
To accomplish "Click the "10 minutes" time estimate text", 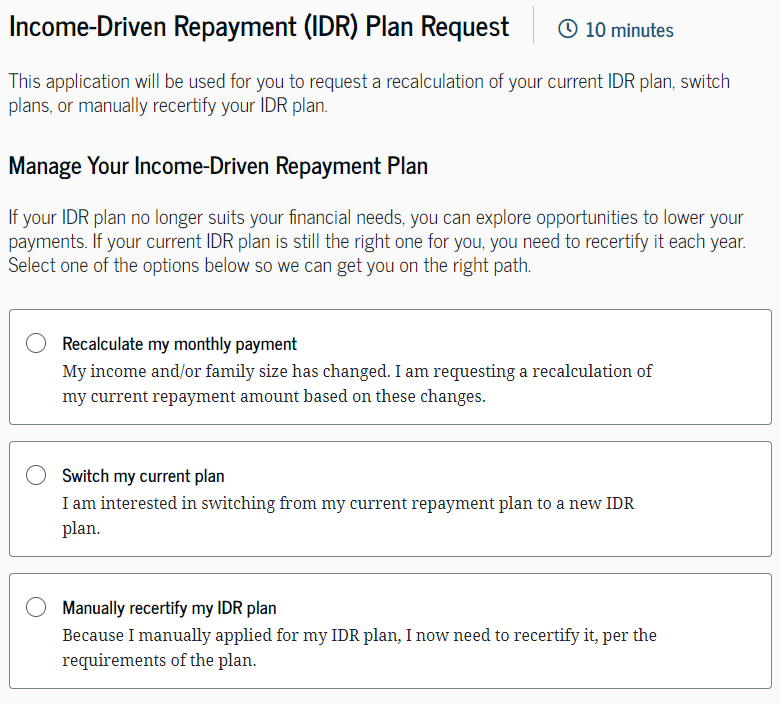I will click(629, 30).
